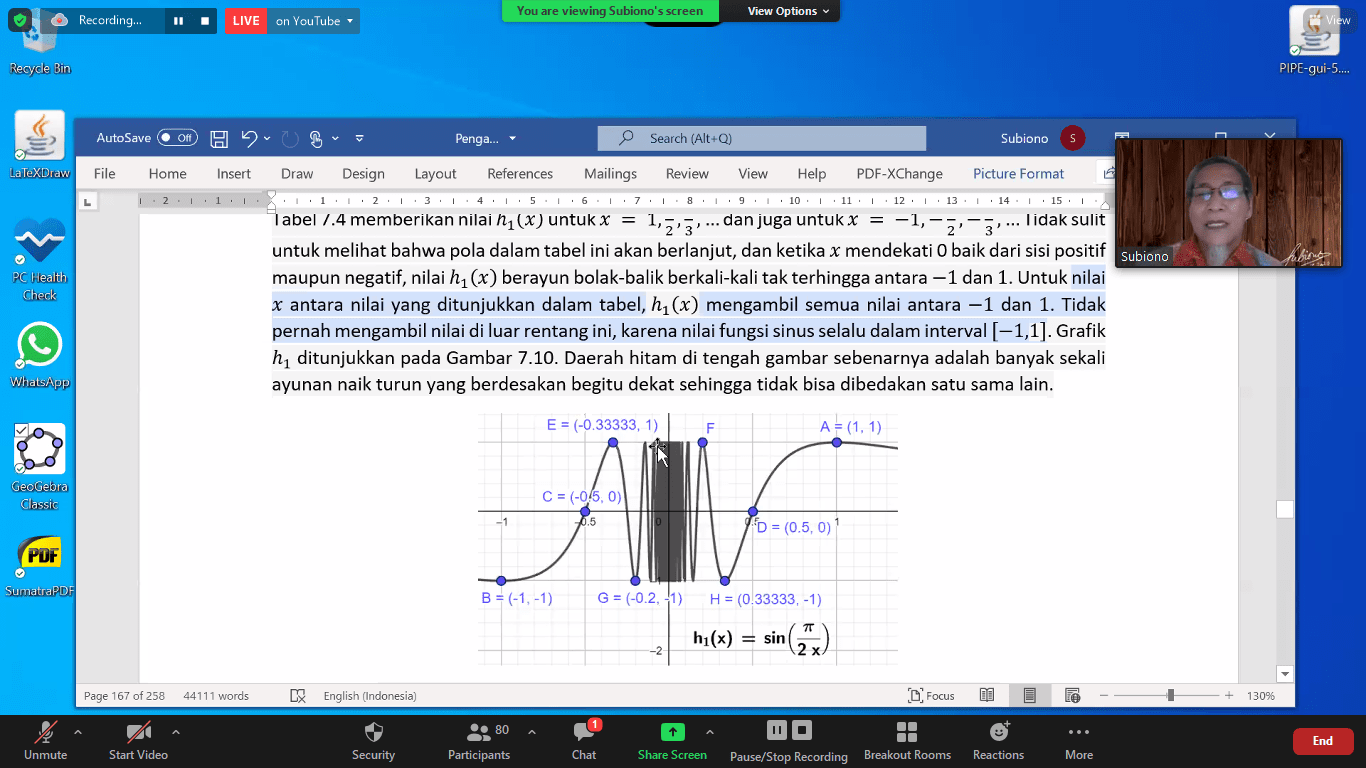Click the Undo arrow icon
Screen dimensions: 1366x768
click(249, 139)
